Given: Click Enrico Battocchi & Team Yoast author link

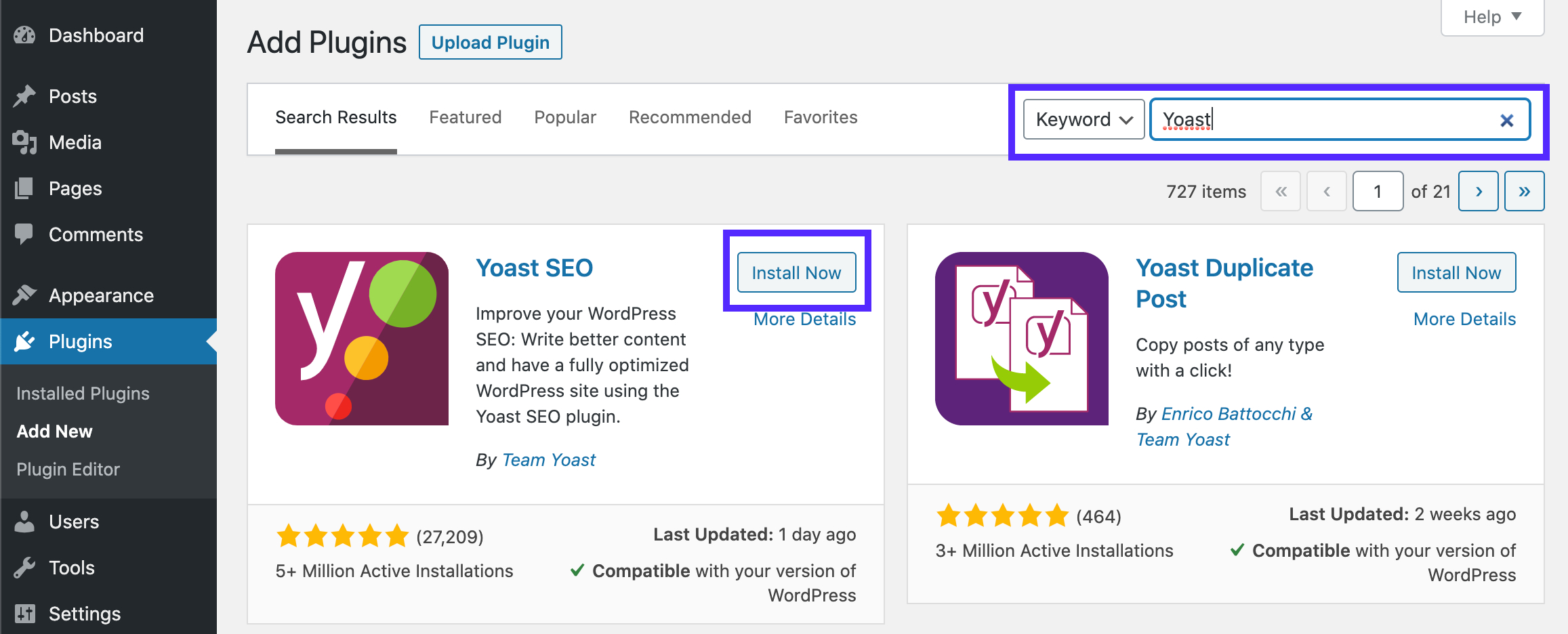Looking at the screenshot, I should [x=1224, y=427].
